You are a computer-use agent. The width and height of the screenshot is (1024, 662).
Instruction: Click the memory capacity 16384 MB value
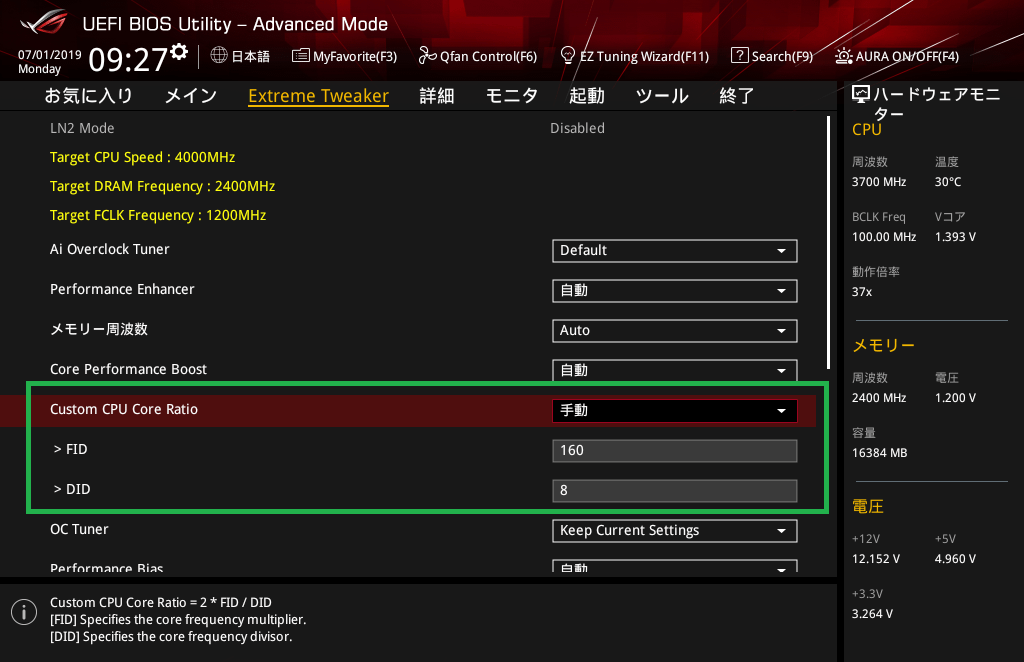pos(880,452)
